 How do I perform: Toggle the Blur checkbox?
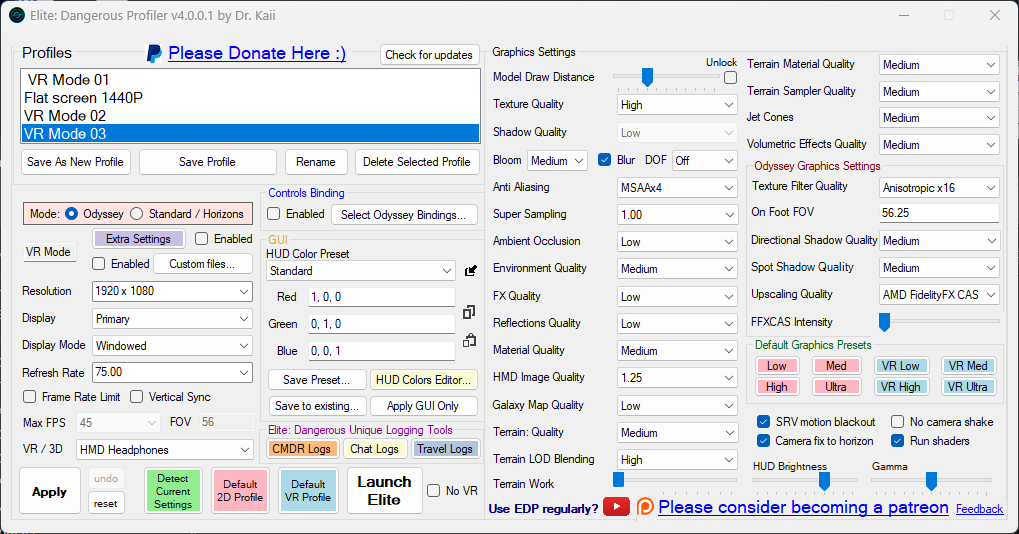pos(604,160)
